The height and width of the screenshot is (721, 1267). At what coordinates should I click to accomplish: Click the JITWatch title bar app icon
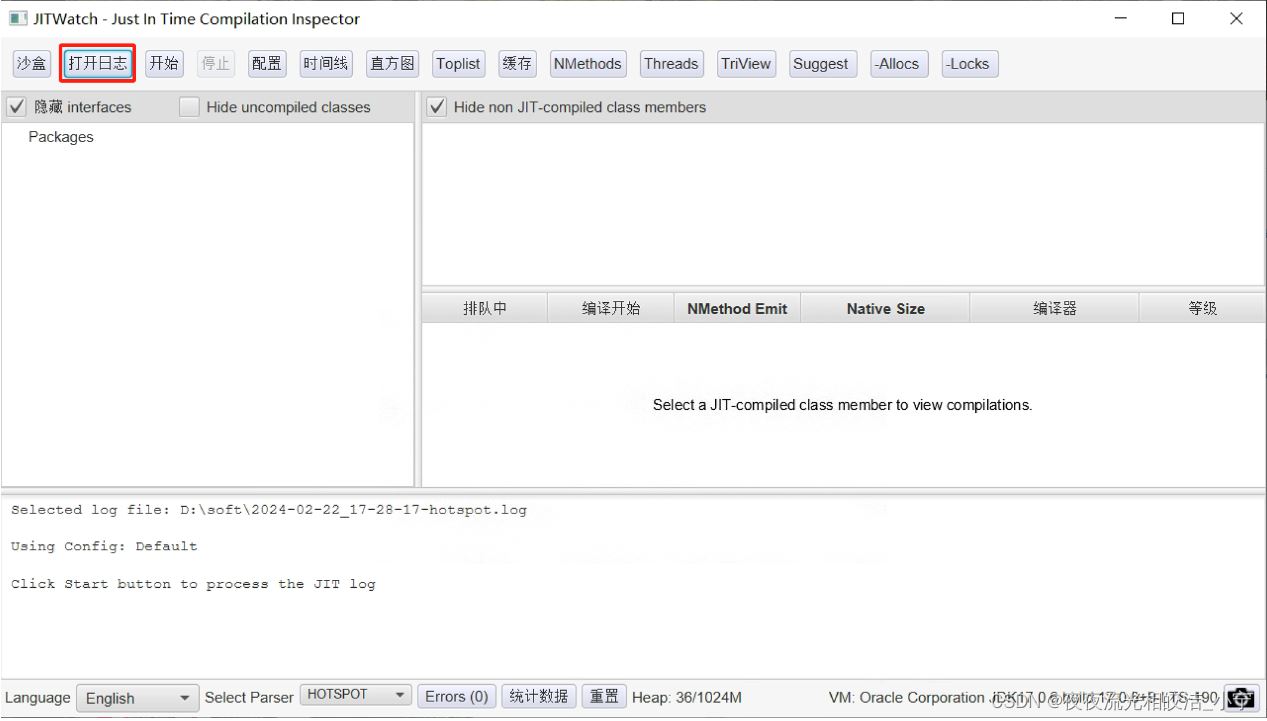coord(18,19)
